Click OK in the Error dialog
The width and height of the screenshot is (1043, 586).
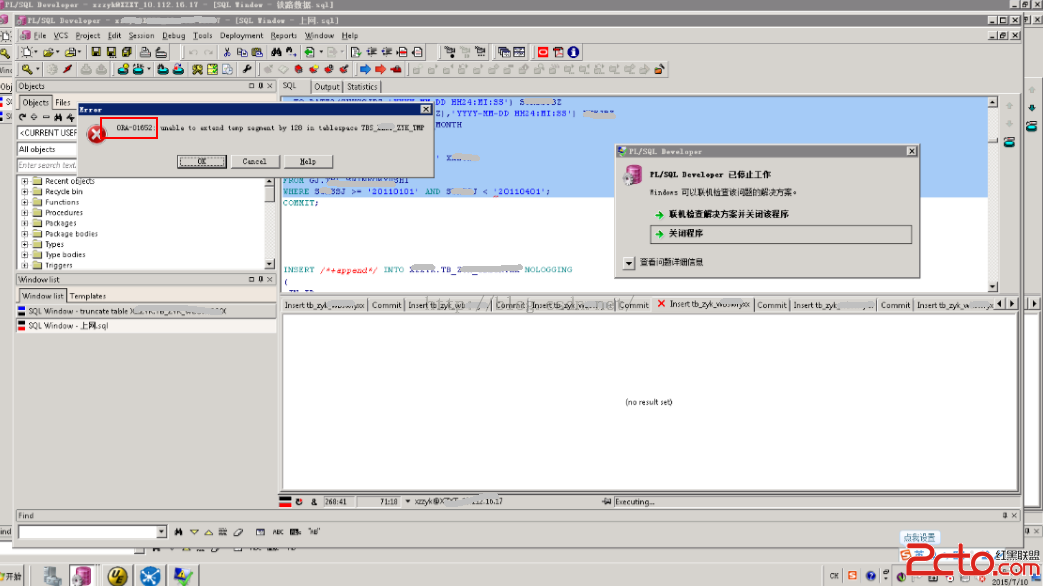tap(202, 162)
